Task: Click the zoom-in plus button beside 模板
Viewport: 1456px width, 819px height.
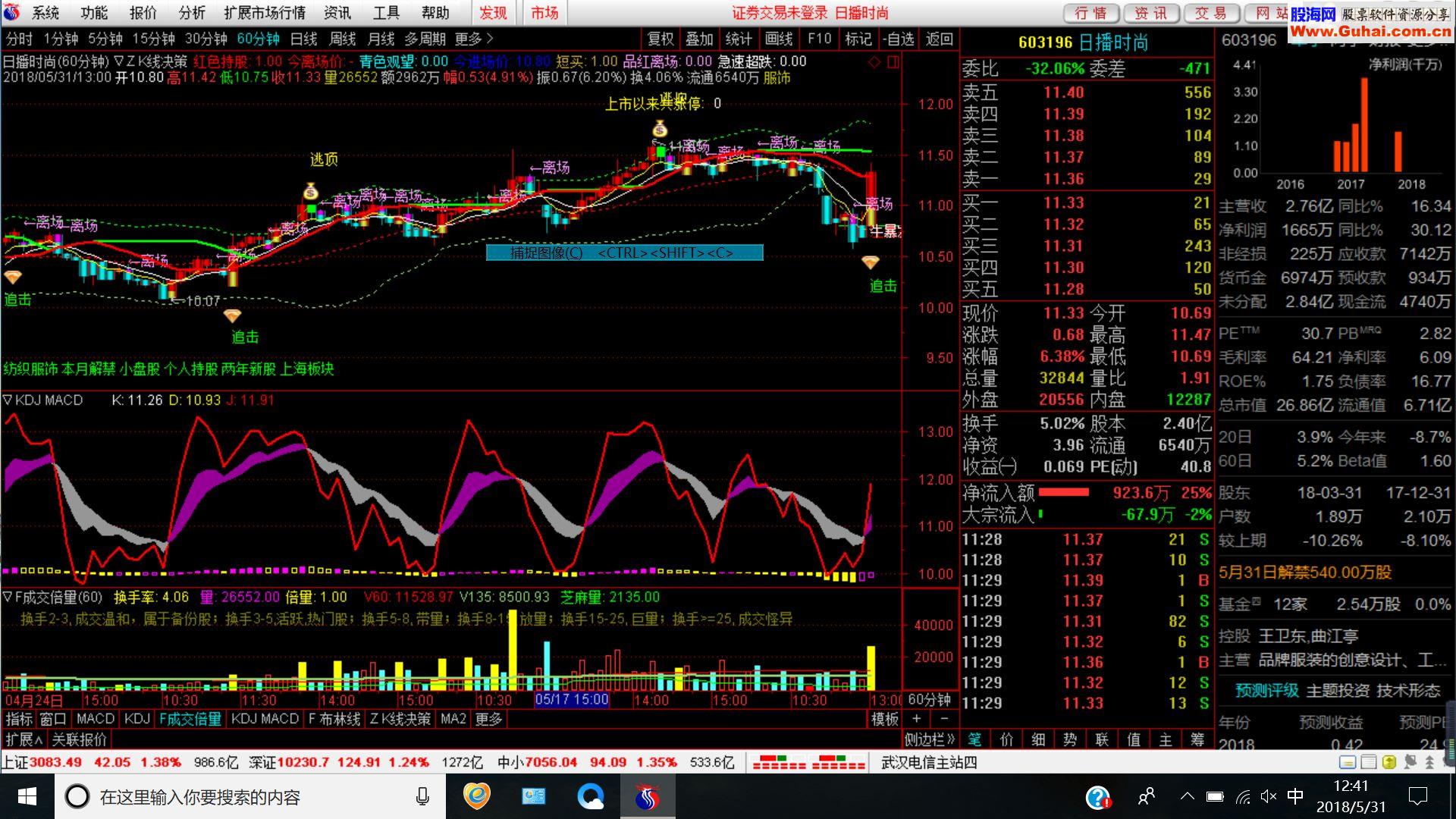Action: click(x=917, y=719)
